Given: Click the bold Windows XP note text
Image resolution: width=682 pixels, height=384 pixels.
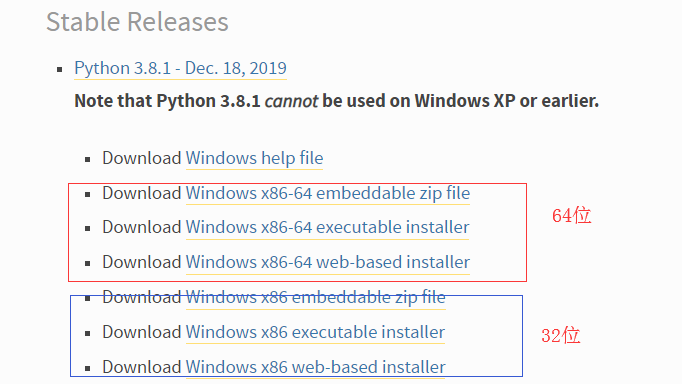Looking at the screenshot, I should point(337,101).
